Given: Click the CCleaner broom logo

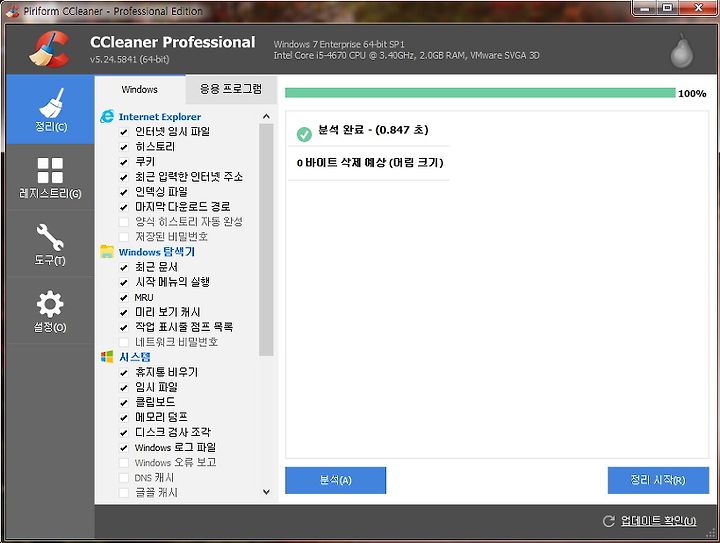Looking at the screenshot, I should pyautogui.click(x=50, y=49).
